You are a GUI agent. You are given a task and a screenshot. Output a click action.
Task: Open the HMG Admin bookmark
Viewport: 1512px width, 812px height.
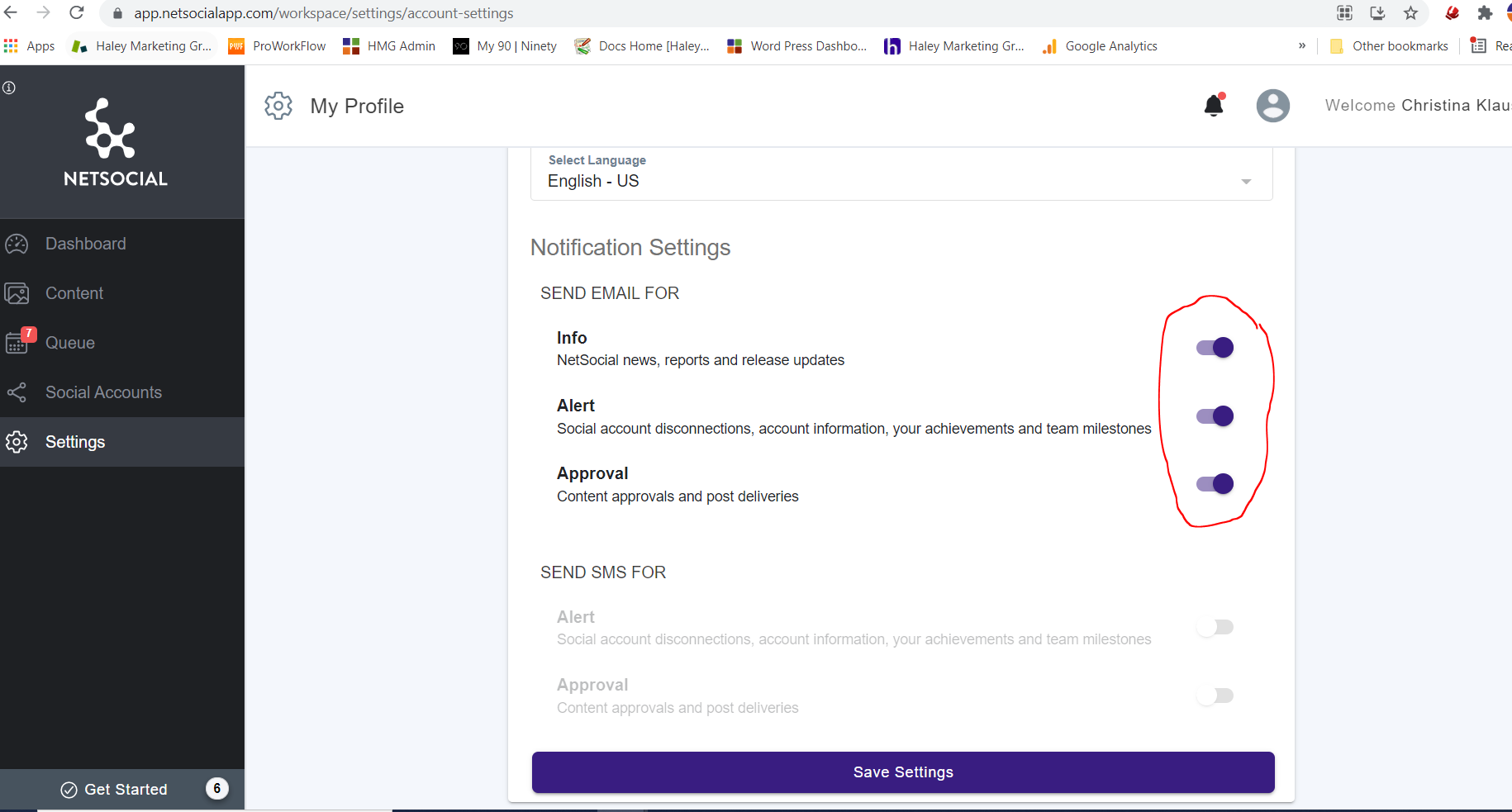pyautogui.click(x=389, y=46)
